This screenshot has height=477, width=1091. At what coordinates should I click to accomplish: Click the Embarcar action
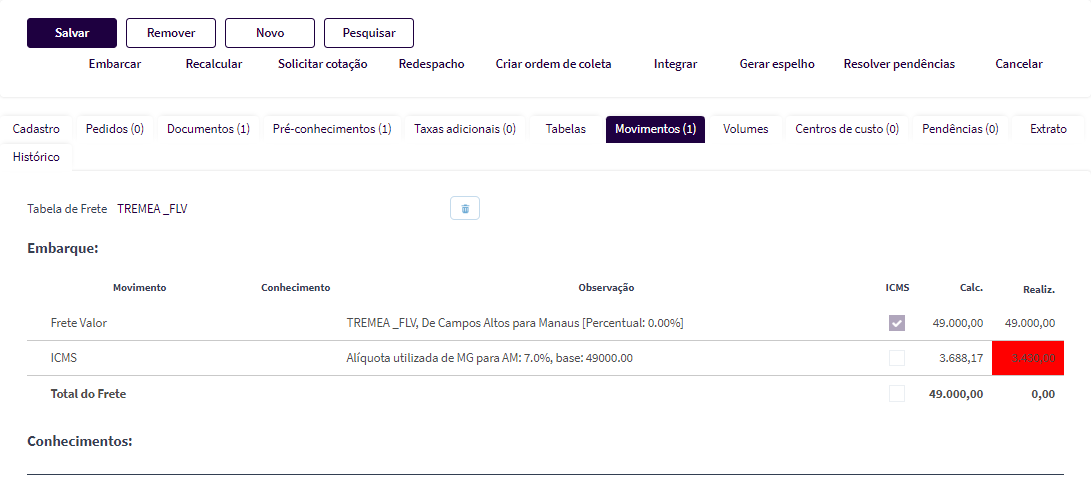click(115, 64)
